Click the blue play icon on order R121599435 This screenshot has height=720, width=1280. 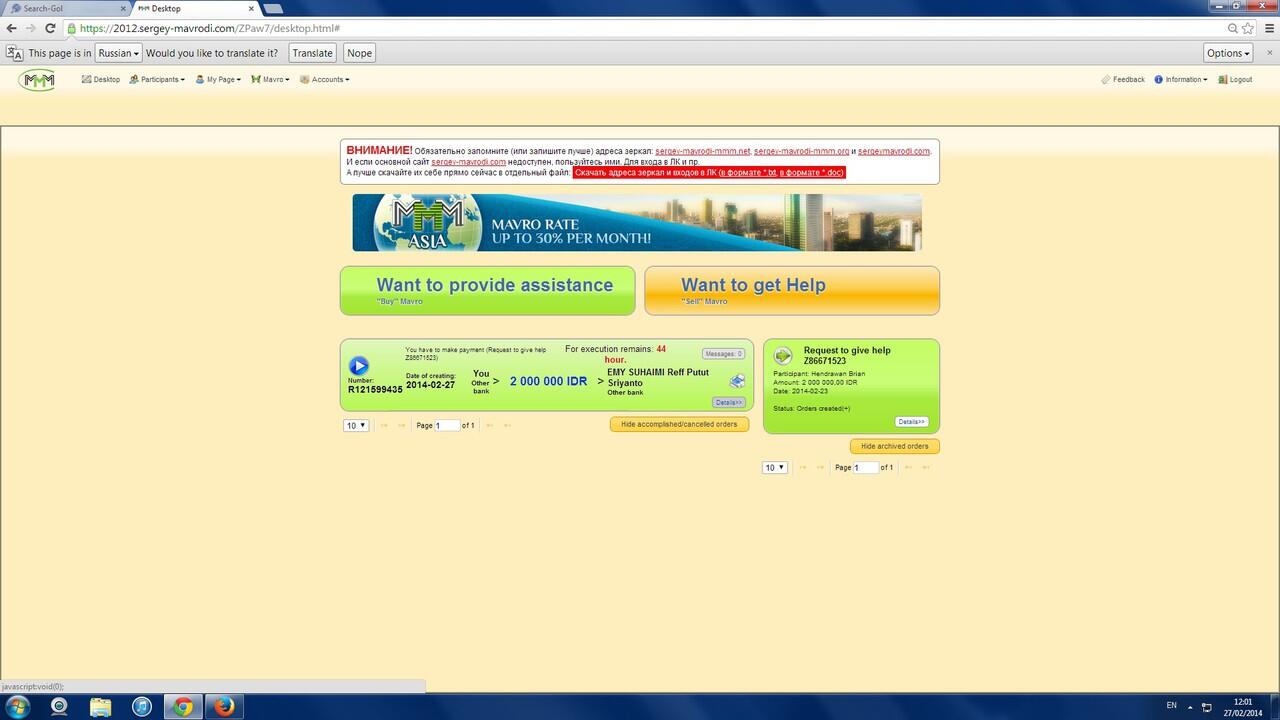point(359,366)
